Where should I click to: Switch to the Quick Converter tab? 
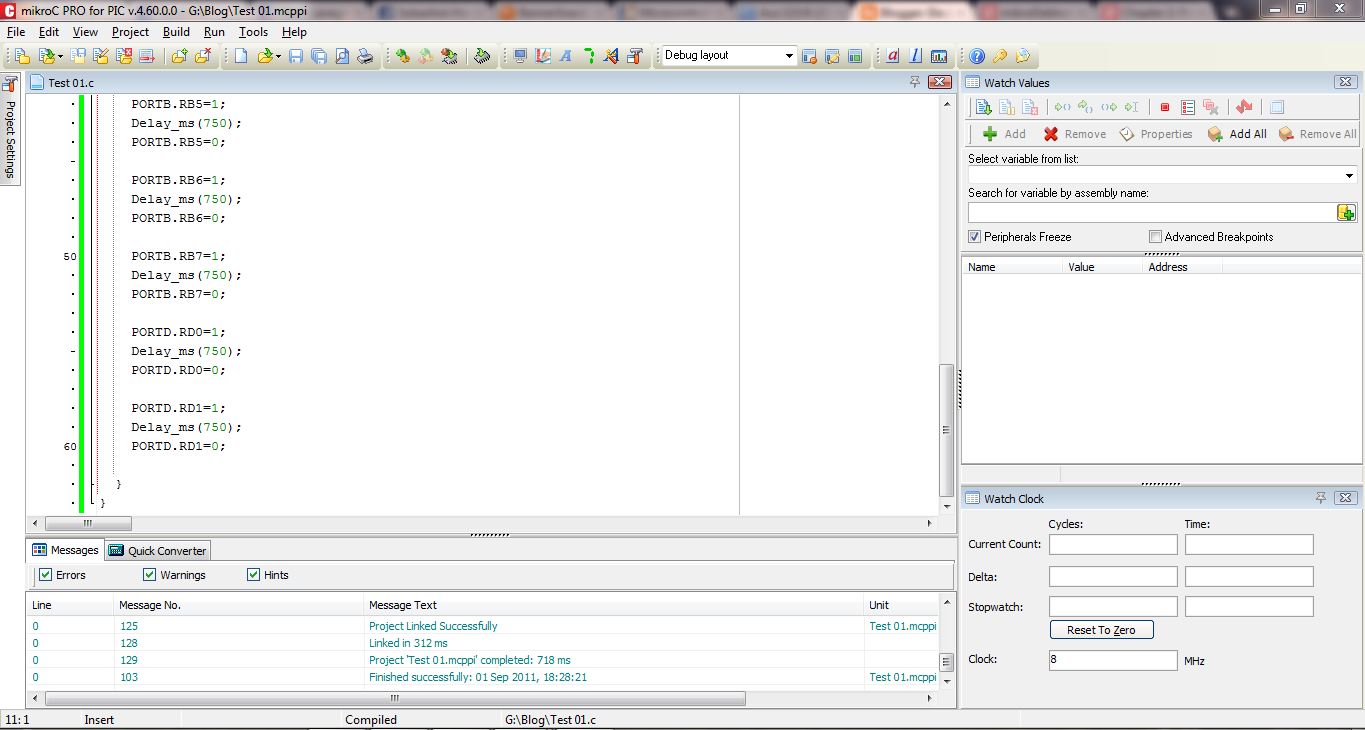click(x=157, y=550)
